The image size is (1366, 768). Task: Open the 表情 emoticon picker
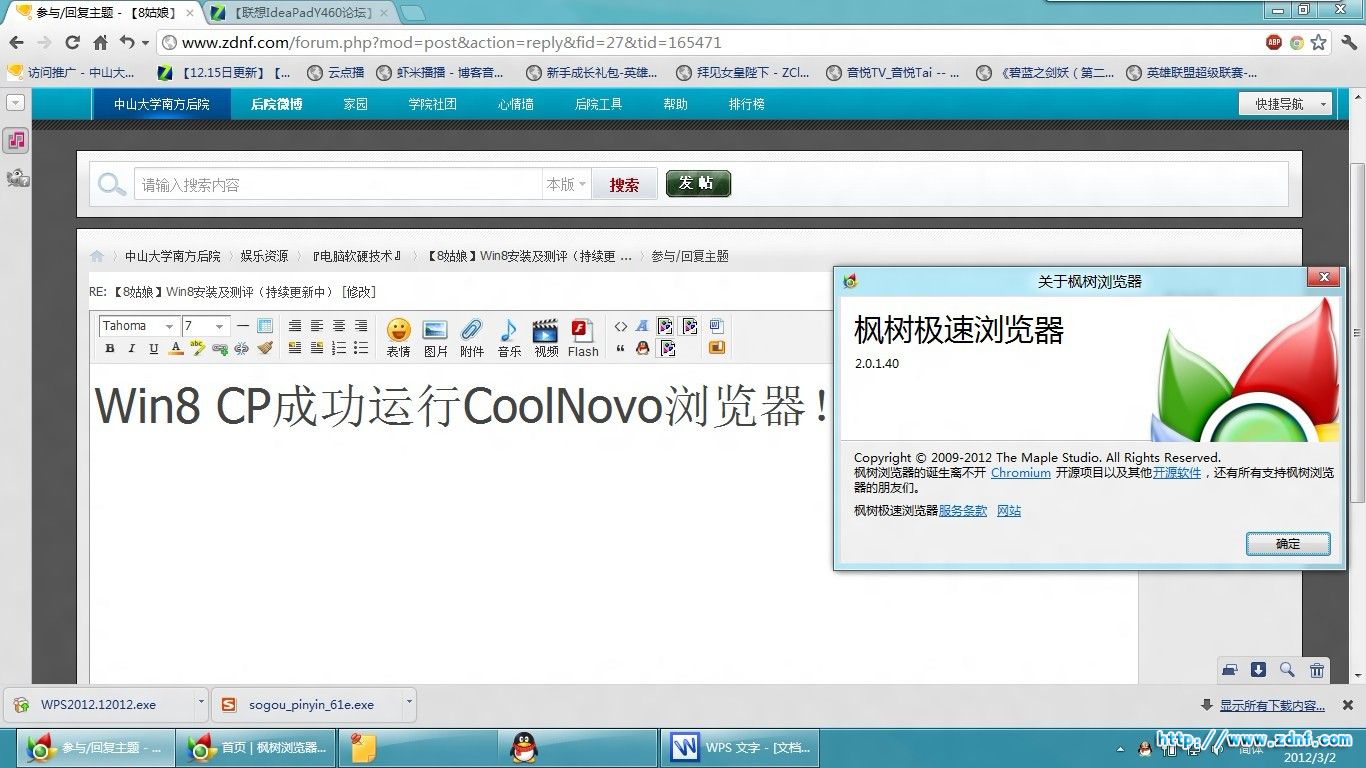pyautogui.click(x=398, y=338)
